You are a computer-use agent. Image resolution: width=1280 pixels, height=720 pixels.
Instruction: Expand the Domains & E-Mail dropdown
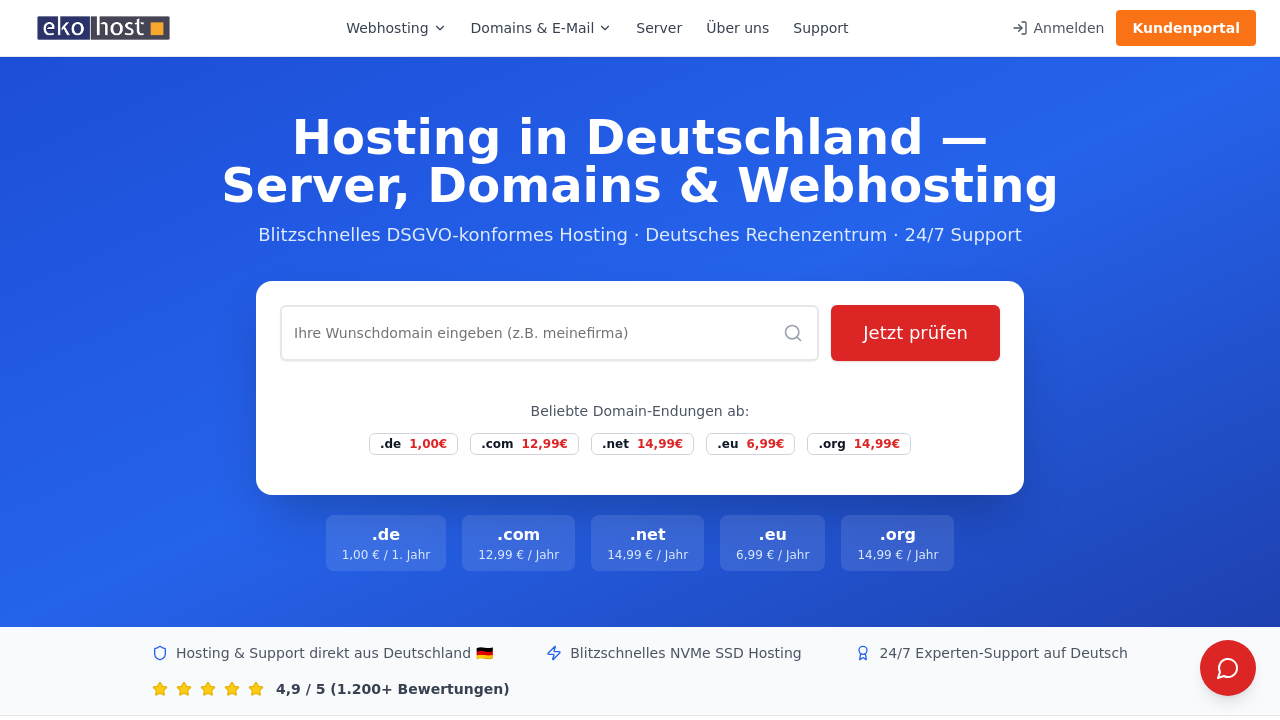[541, 28]
